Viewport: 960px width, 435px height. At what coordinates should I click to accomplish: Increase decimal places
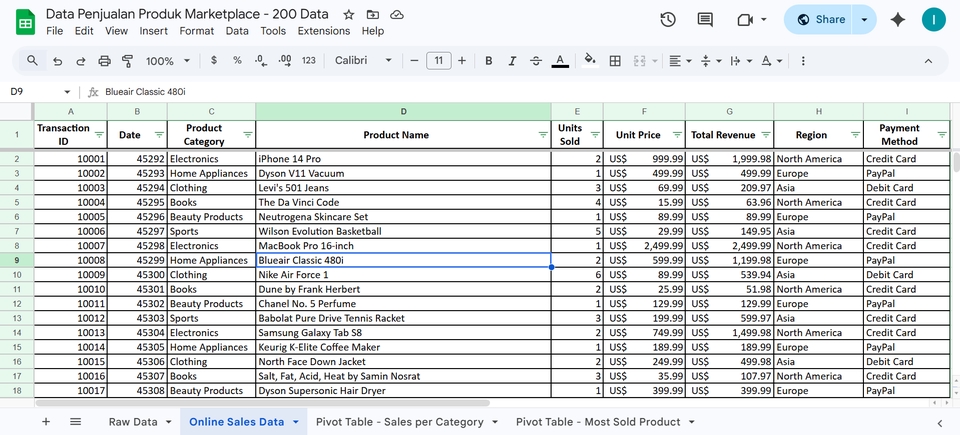[285, 60]
